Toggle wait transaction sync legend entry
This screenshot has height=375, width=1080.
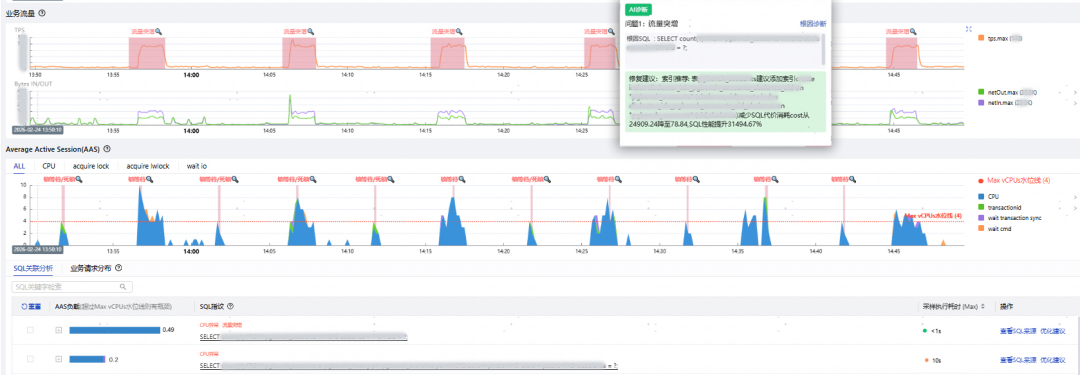tap(1010, 218)
